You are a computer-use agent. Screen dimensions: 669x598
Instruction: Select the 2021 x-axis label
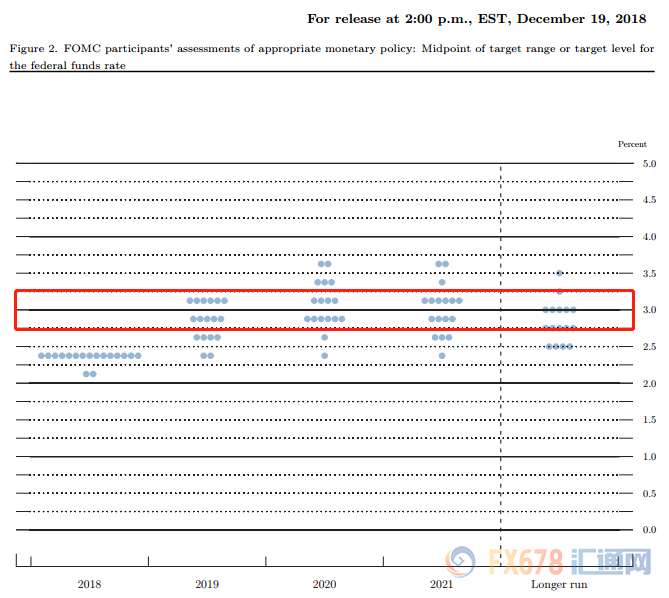tap(442, 584)
